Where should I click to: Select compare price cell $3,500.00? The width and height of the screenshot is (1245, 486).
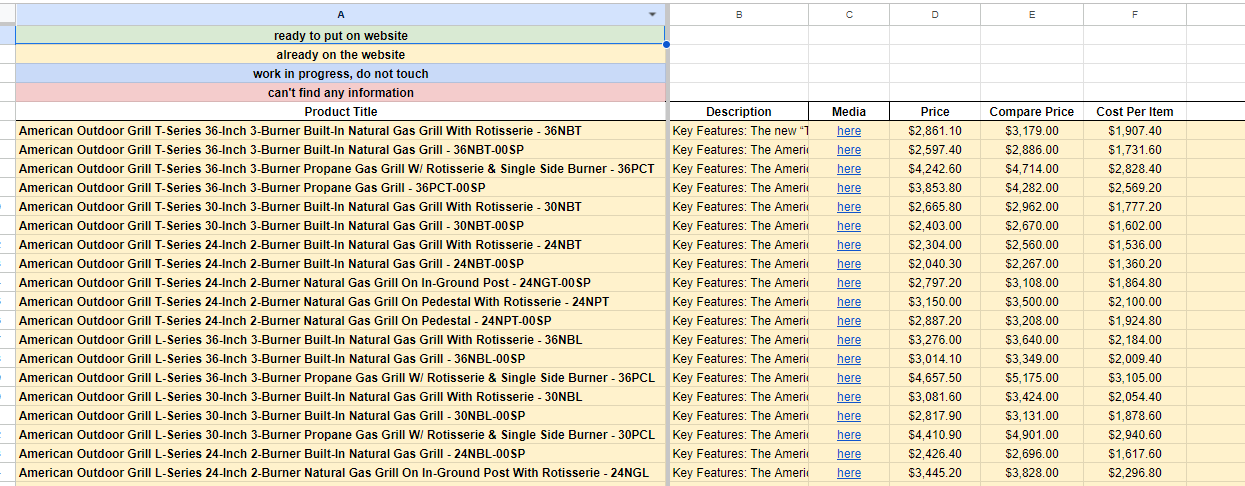click(x=1031, y=302)
